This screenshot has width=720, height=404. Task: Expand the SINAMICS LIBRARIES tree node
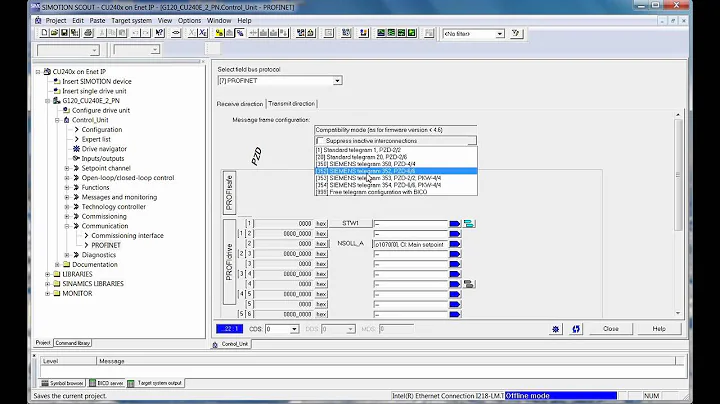[48, 284]
